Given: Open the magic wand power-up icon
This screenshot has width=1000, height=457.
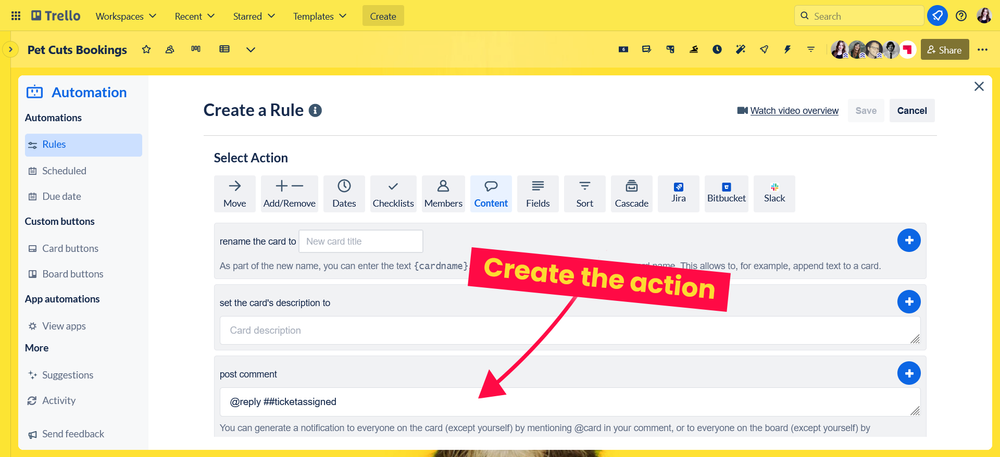Looking at the screenshot, I should tap(740, 49).
